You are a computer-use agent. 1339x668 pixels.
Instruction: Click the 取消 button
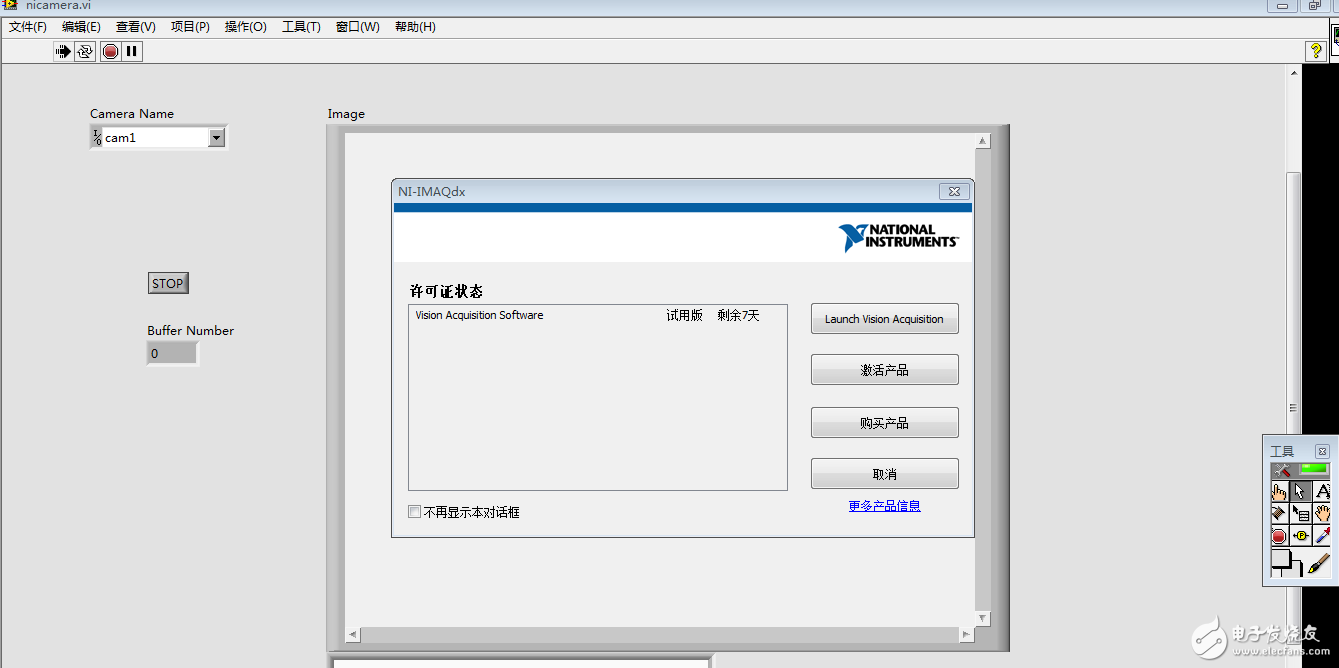pos(884,474)
